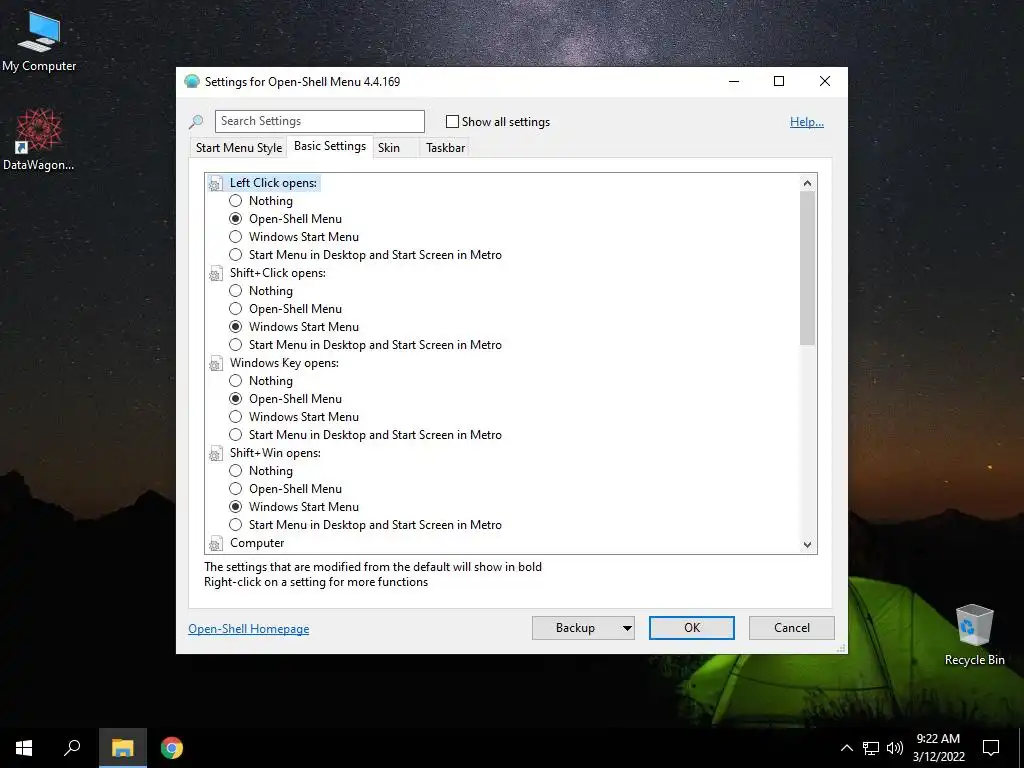
Task: Click settings icon beside Windows Key opens
Action: (x=216, y=364)
